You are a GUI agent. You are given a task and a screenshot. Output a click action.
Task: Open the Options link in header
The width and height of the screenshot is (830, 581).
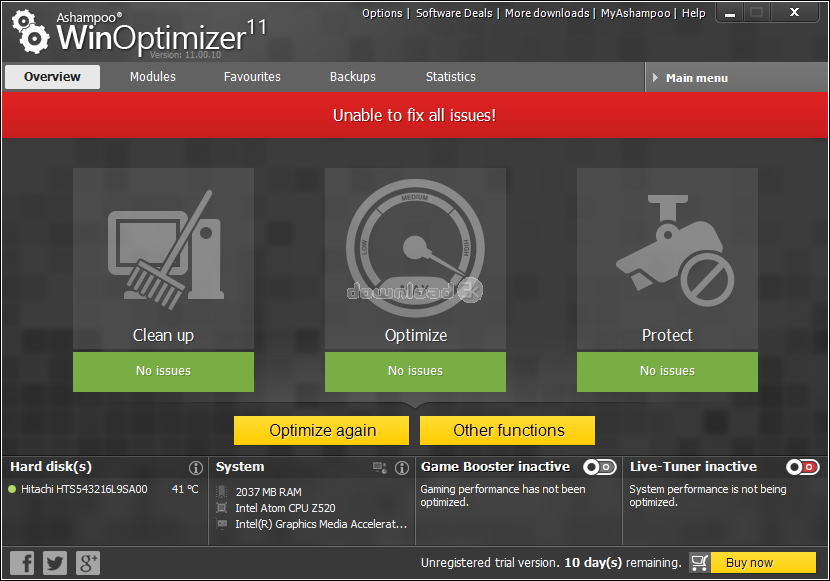tap(382, 13)
